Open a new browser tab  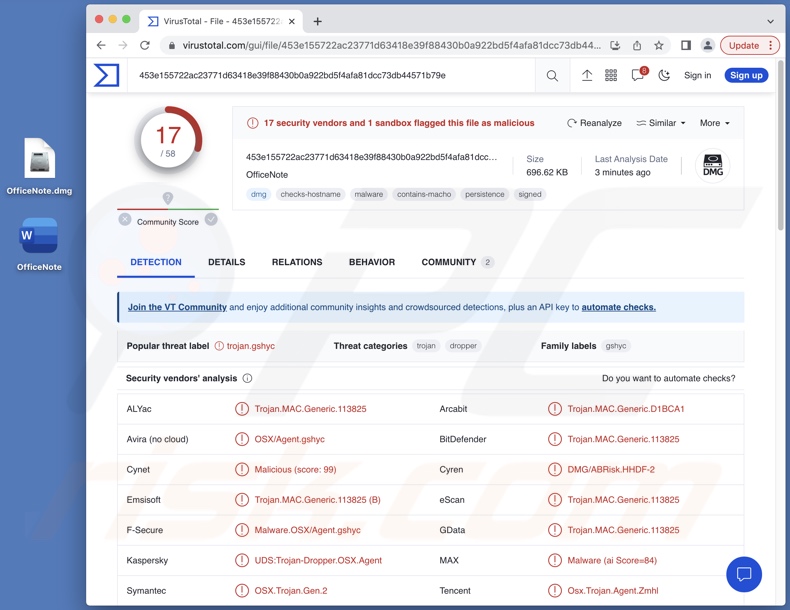[317, 21]
